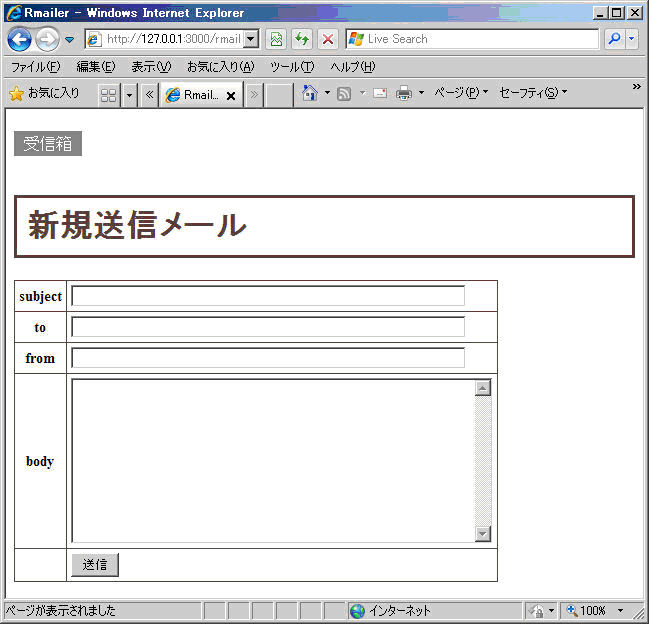Click inside the body text area
This screenshot has width=649, height=624.
click(x=273, y=461)
